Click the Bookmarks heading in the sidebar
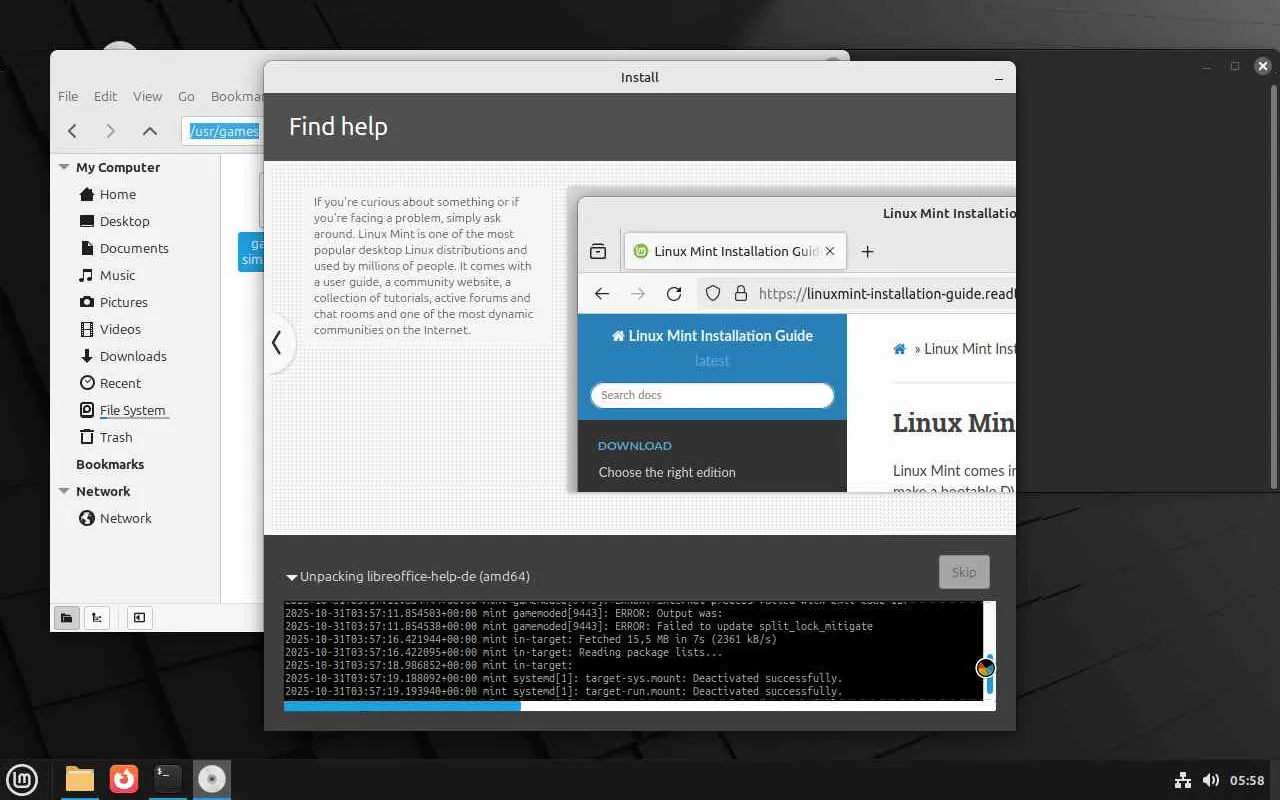The image size is (1280, 800). click(x=110, y=464)
